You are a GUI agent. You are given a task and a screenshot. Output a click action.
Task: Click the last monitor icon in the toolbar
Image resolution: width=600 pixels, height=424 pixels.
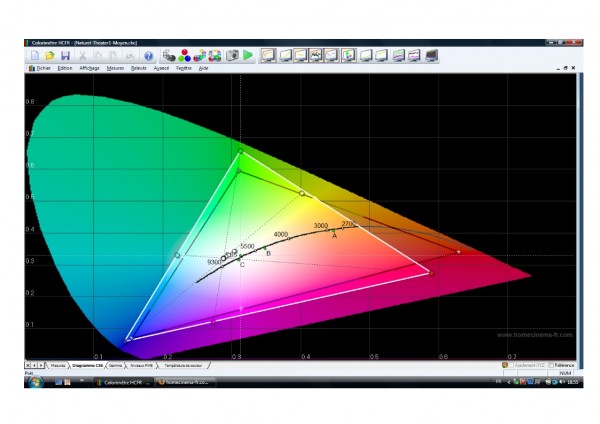pos(432,56)
